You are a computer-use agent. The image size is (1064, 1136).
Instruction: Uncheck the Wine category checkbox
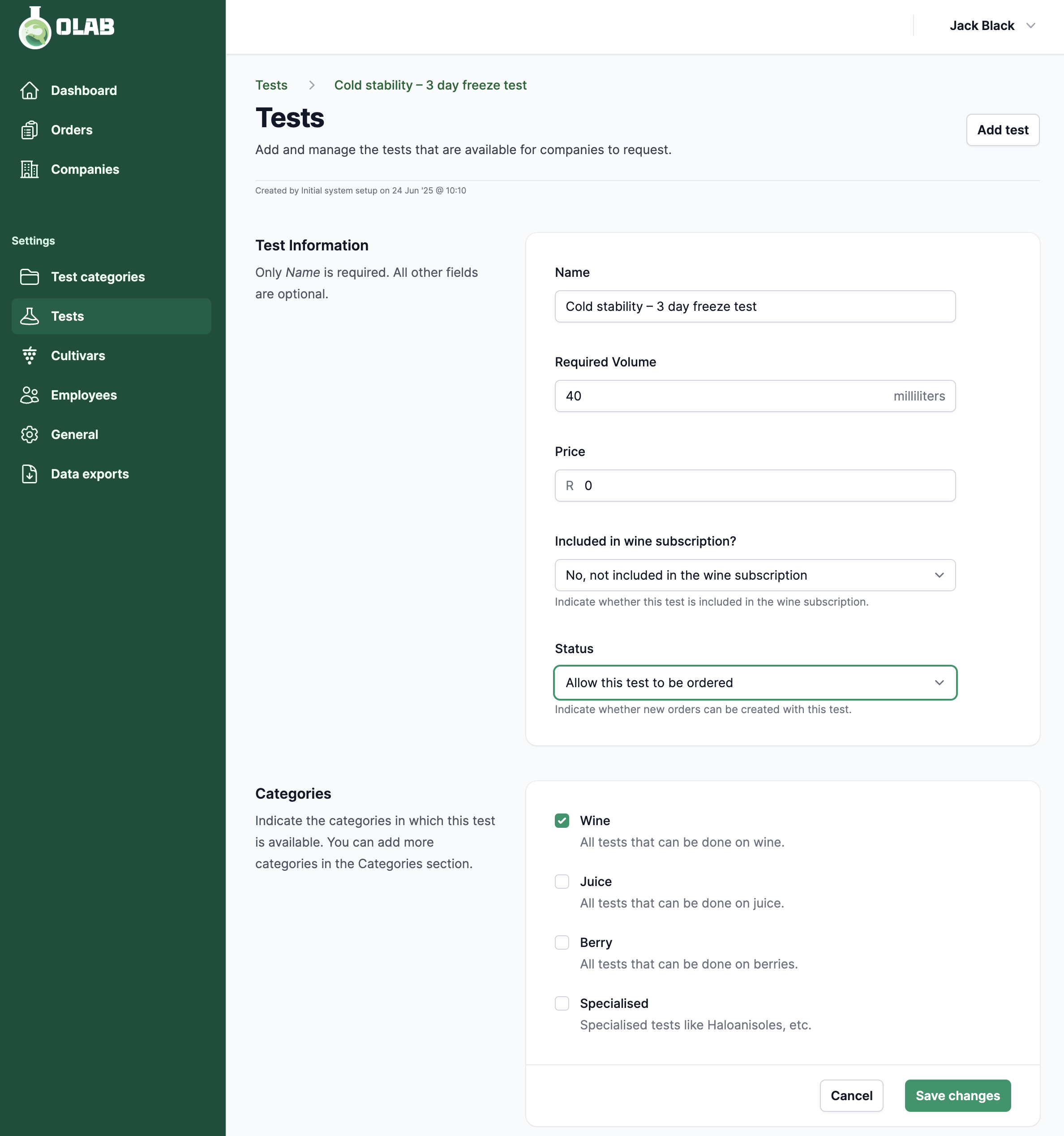[x=562, y=821]
